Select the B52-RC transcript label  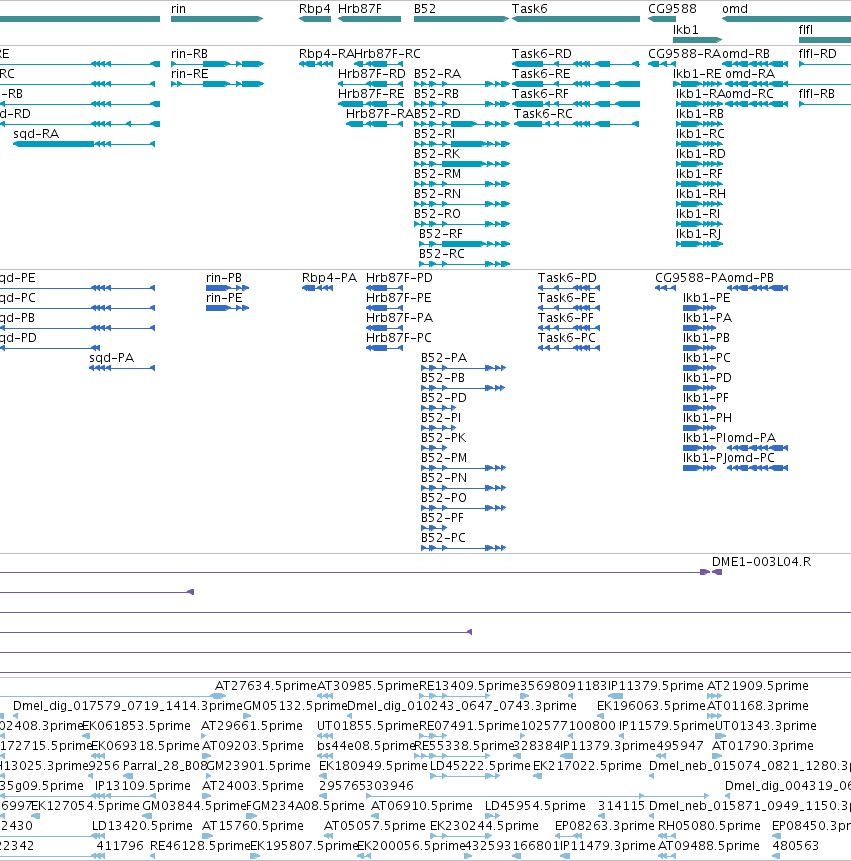coord(442,254)
